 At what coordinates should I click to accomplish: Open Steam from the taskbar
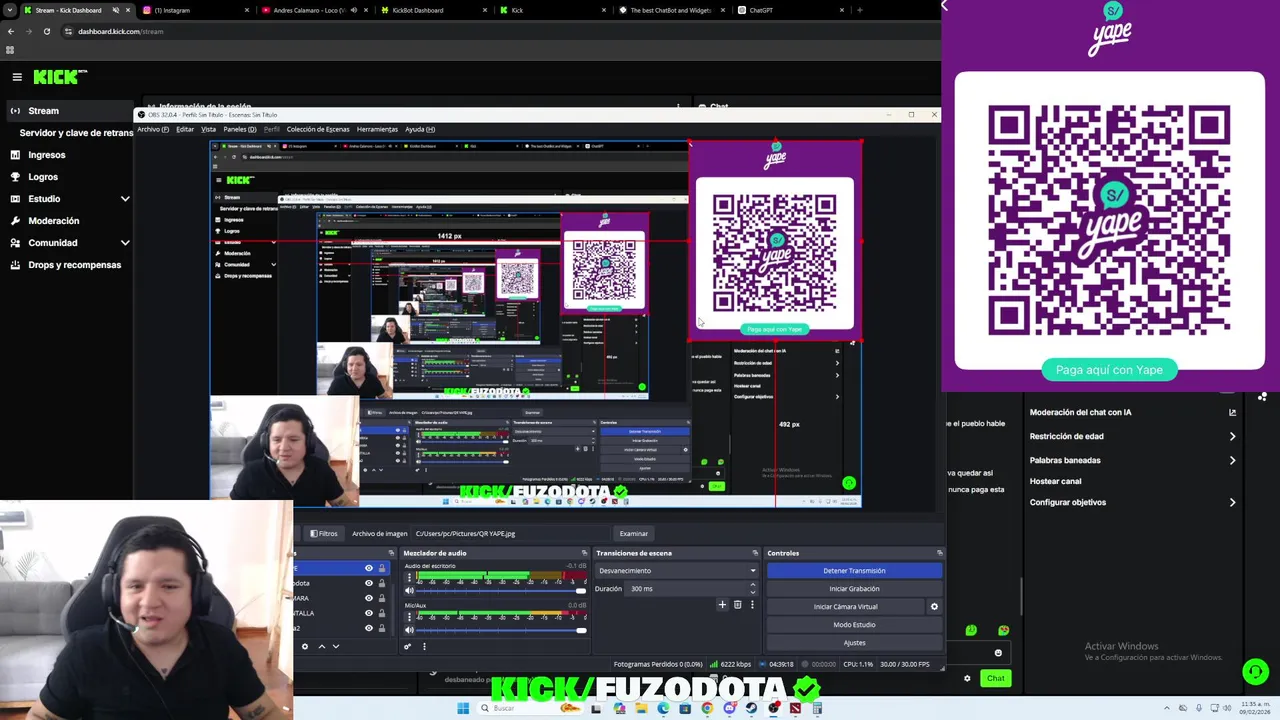click(751, 708)
